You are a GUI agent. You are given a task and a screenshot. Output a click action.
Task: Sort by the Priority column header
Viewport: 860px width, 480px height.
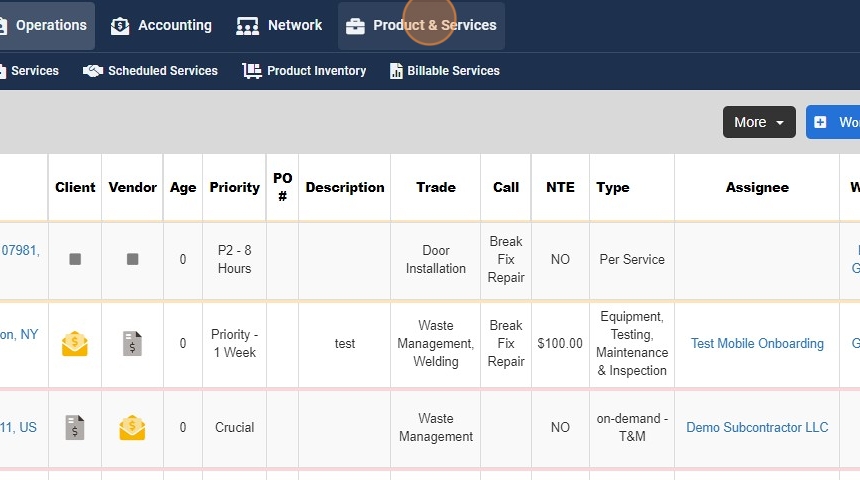click(234, 187)
